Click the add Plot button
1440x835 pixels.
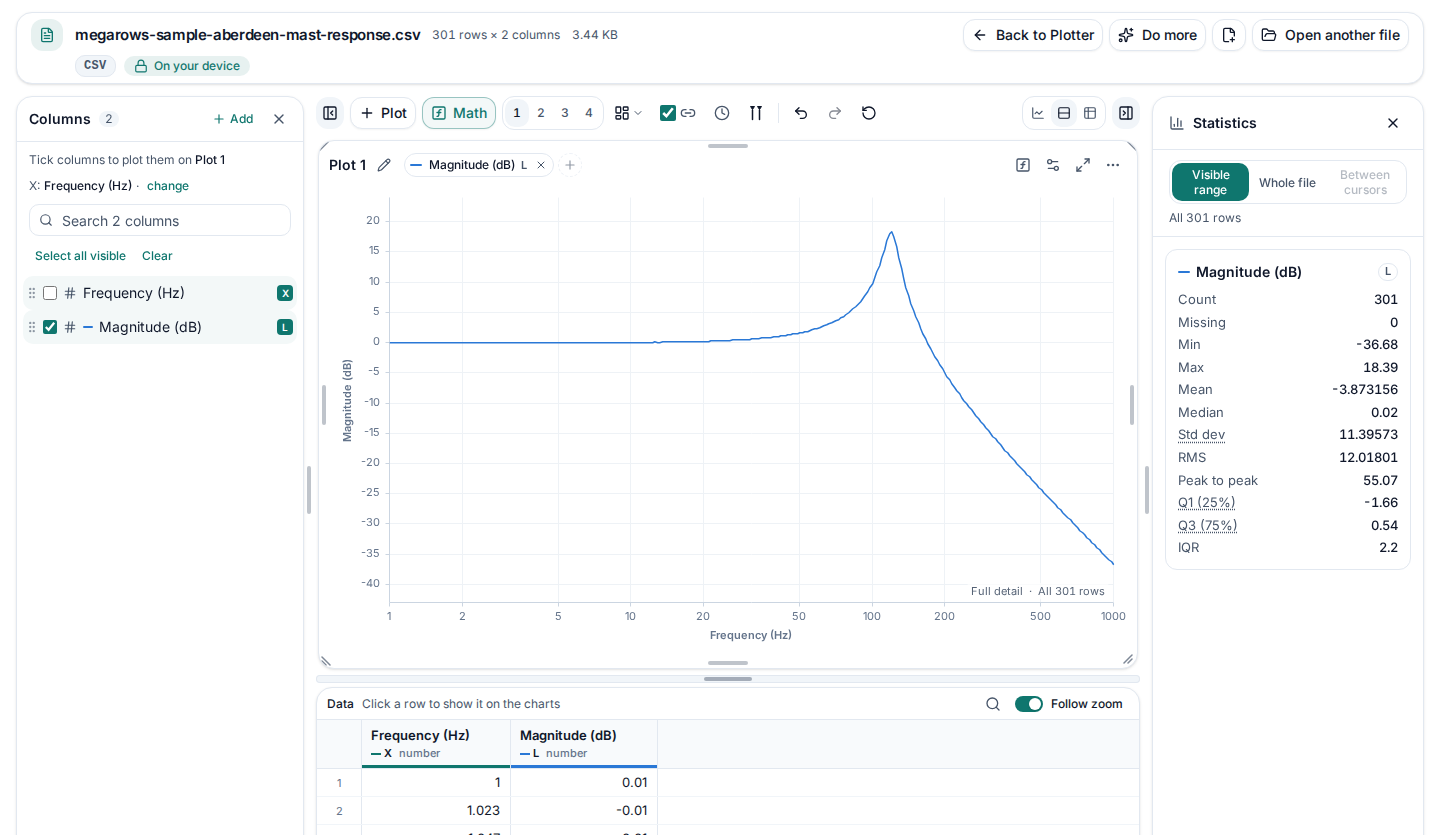click(x=383, y=113)
